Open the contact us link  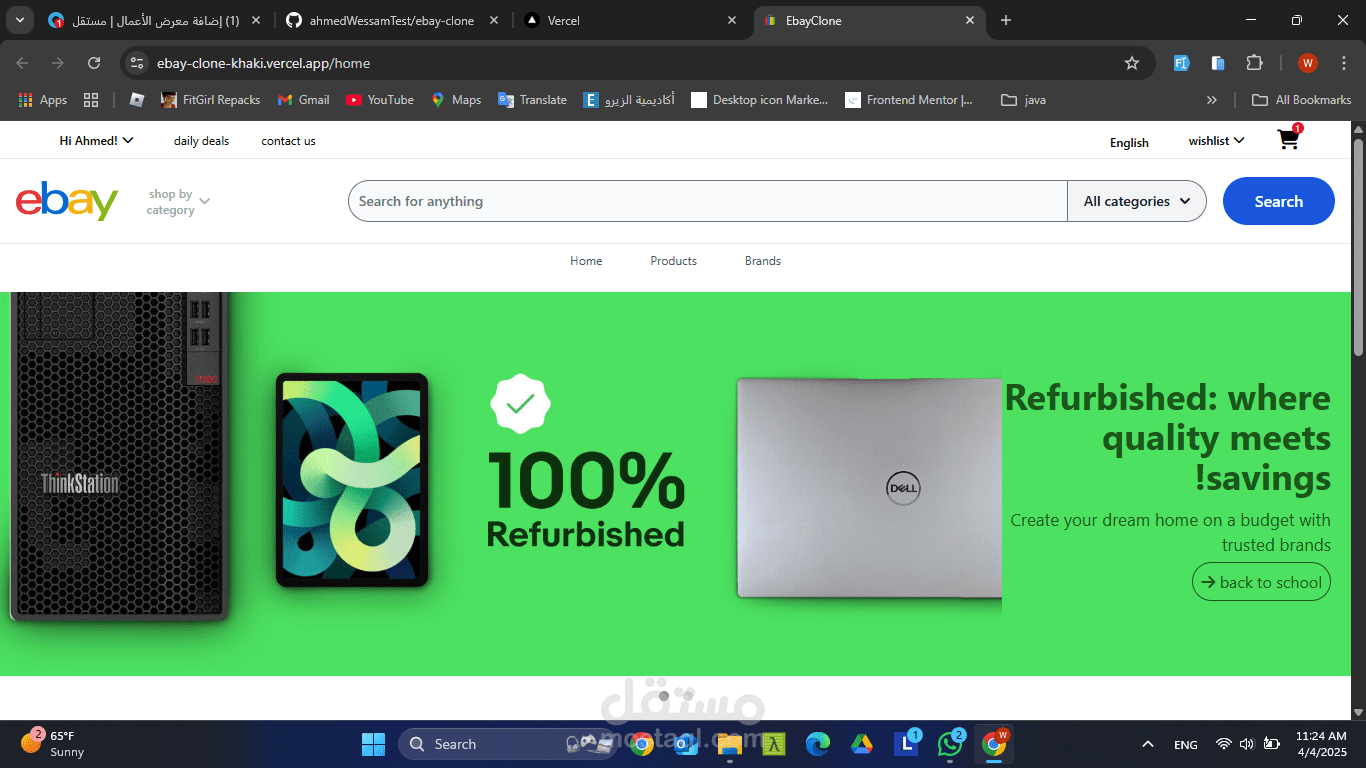coord(288,141)
